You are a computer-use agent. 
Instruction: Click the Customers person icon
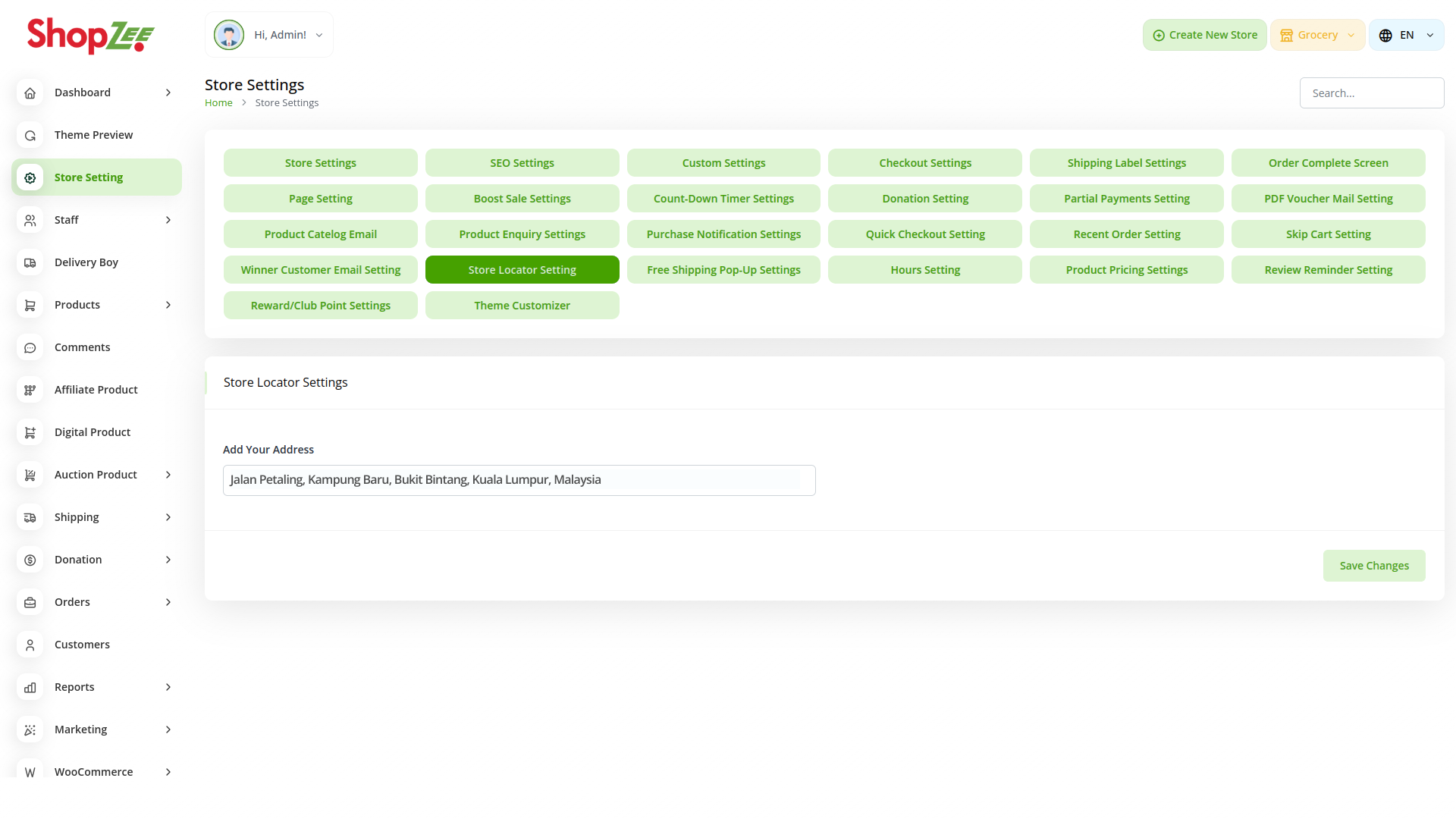[x=30, y=645]
